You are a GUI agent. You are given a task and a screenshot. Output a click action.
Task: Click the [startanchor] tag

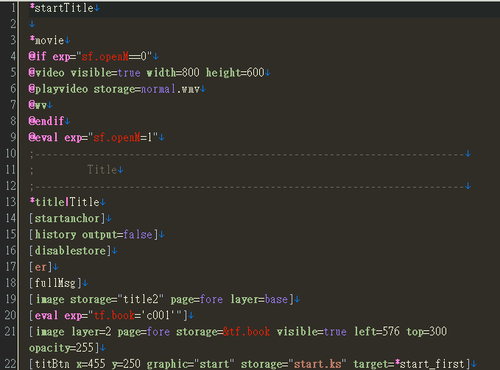[x=67, y=218]
